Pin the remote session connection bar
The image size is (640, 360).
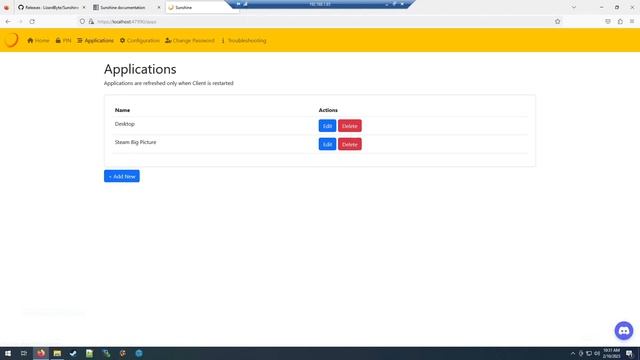(239, 4)
